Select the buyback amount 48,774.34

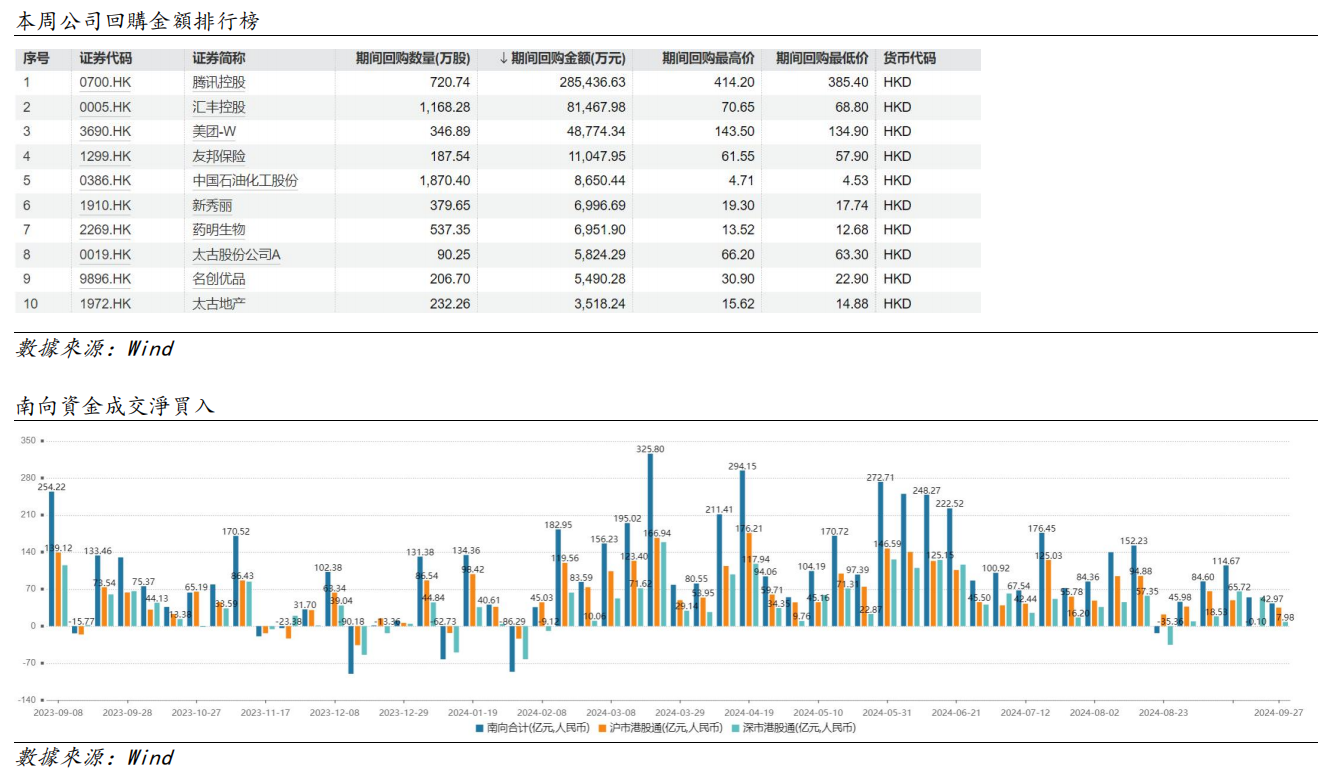[x=597, y=131]
